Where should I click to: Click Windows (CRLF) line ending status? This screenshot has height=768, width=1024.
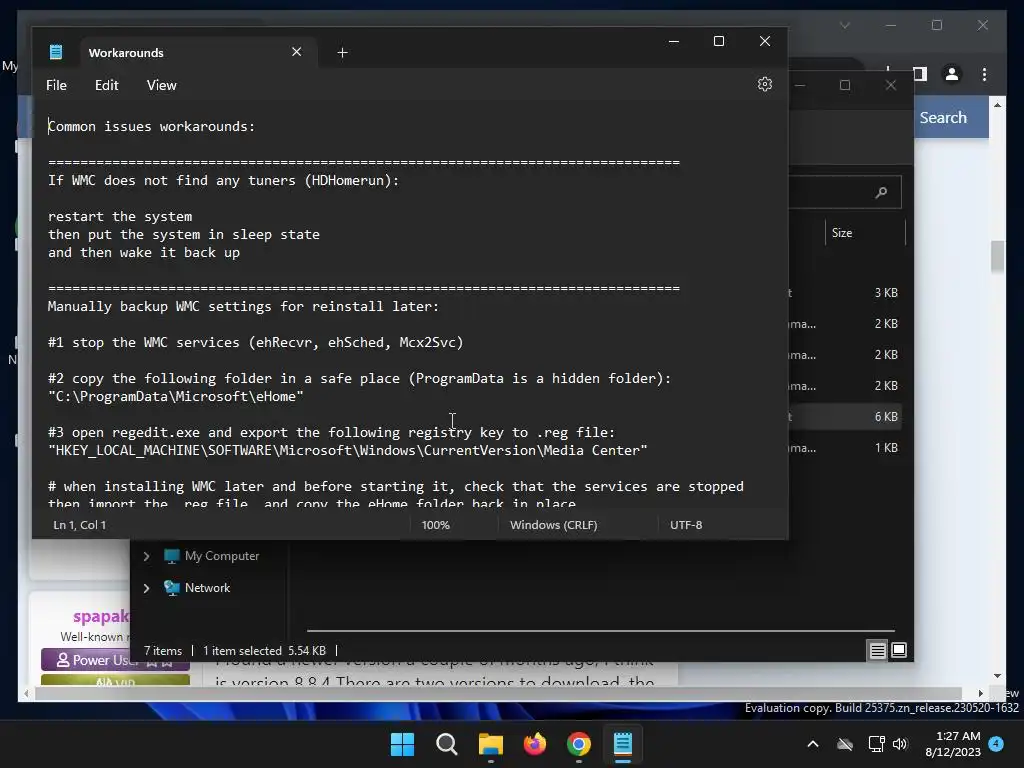pos(553,525)
